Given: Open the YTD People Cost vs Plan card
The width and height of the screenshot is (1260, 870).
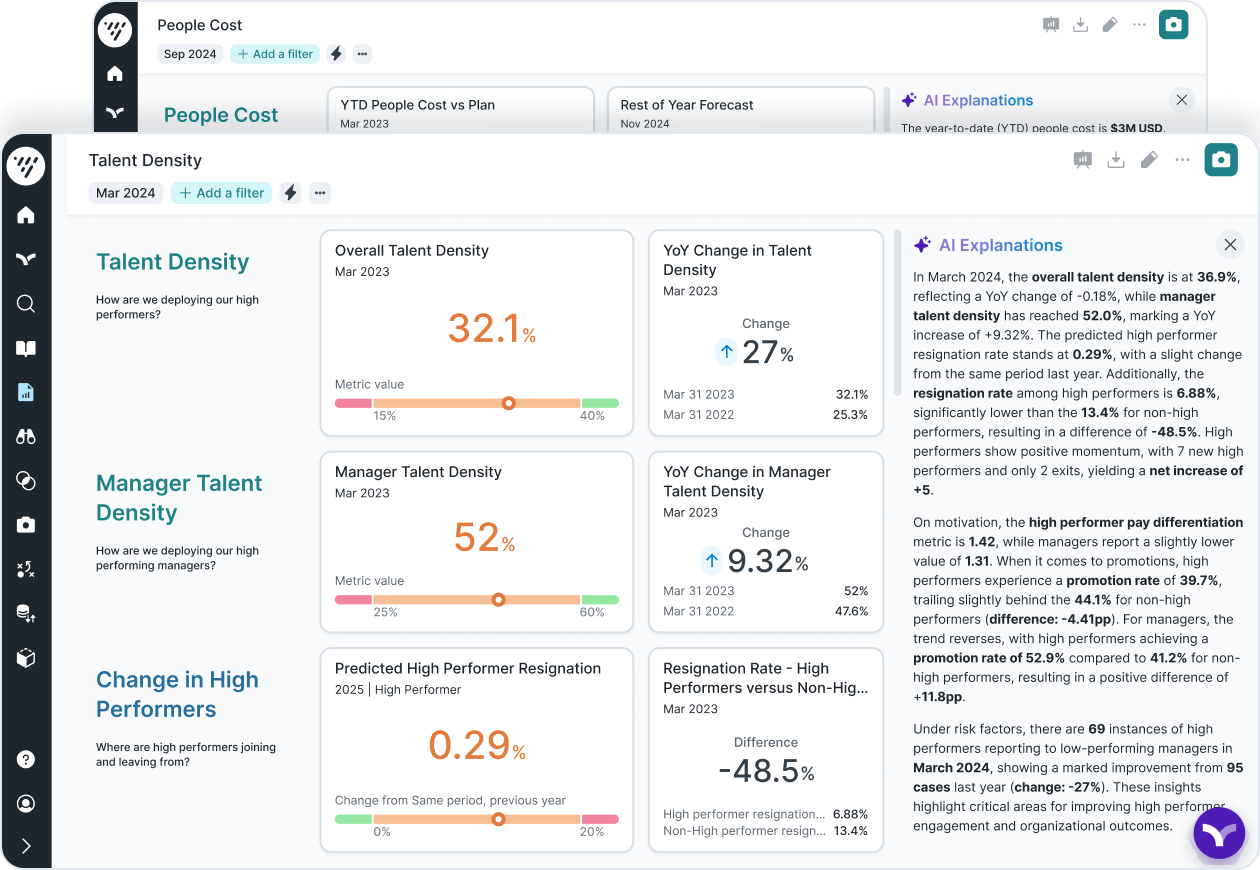Looking at the screenshot, I should 461,111.
